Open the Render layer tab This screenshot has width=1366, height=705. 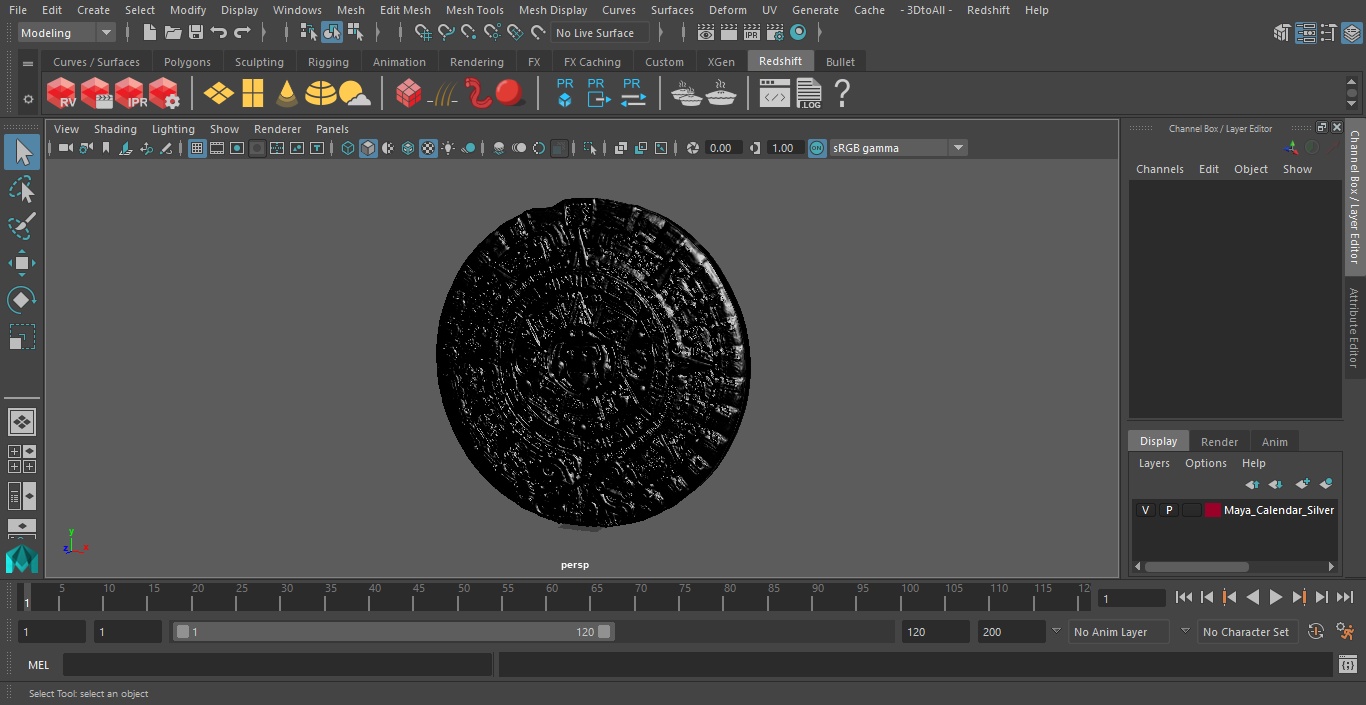click(x=1219, y=442)
